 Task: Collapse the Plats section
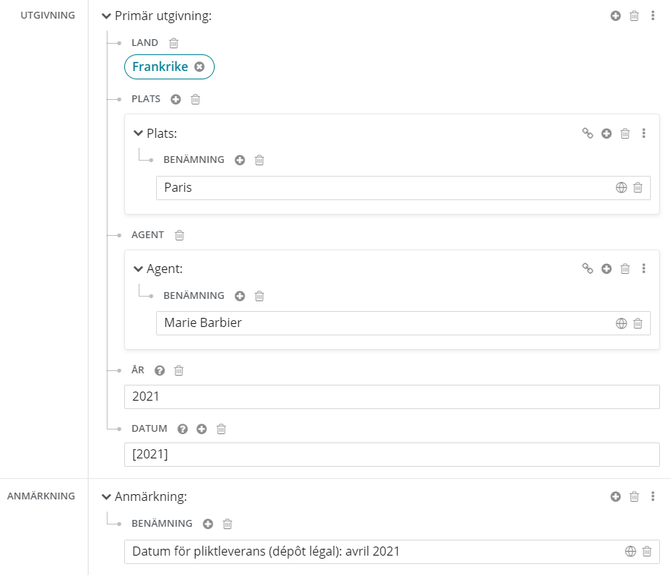pos(138,133)
